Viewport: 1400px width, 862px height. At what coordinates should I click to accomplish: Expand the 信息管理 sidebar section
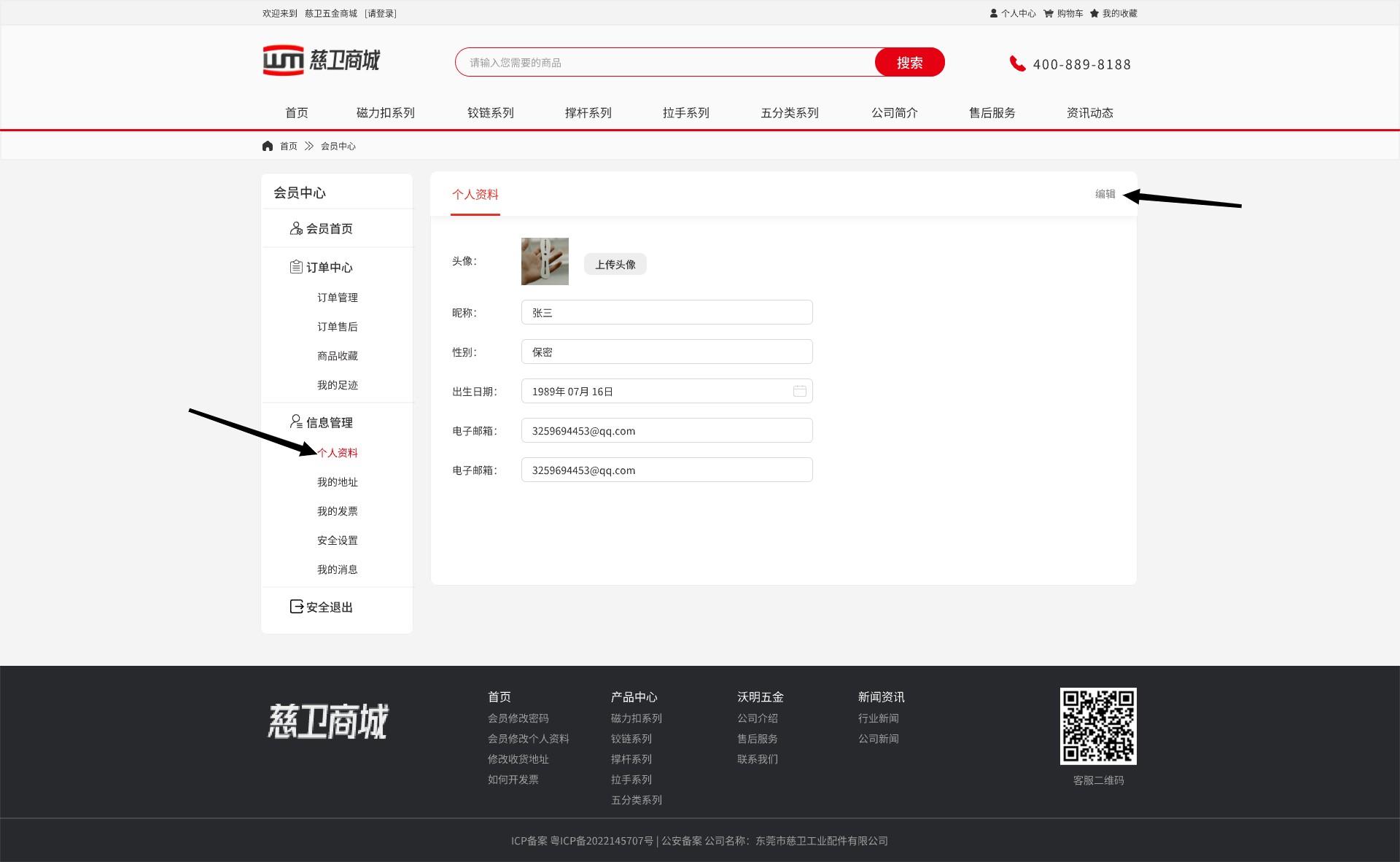329,422
